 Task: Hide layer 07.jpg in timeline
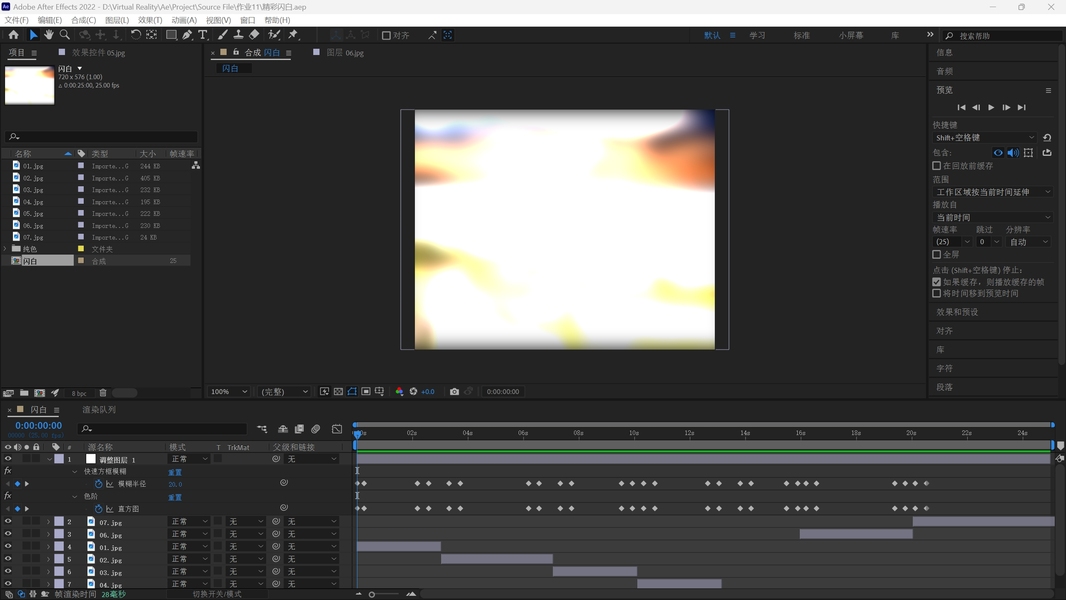coord(8,522)
